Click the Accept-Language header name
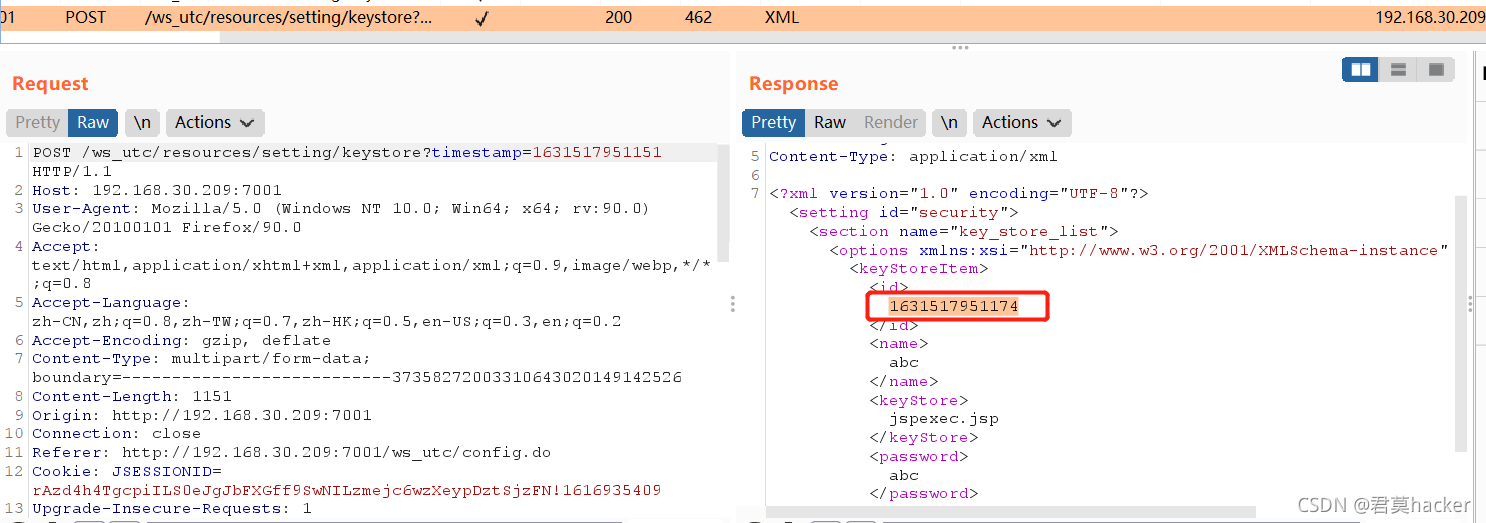1486x523 pixels. pyautogui.click(x=111, y=303)
